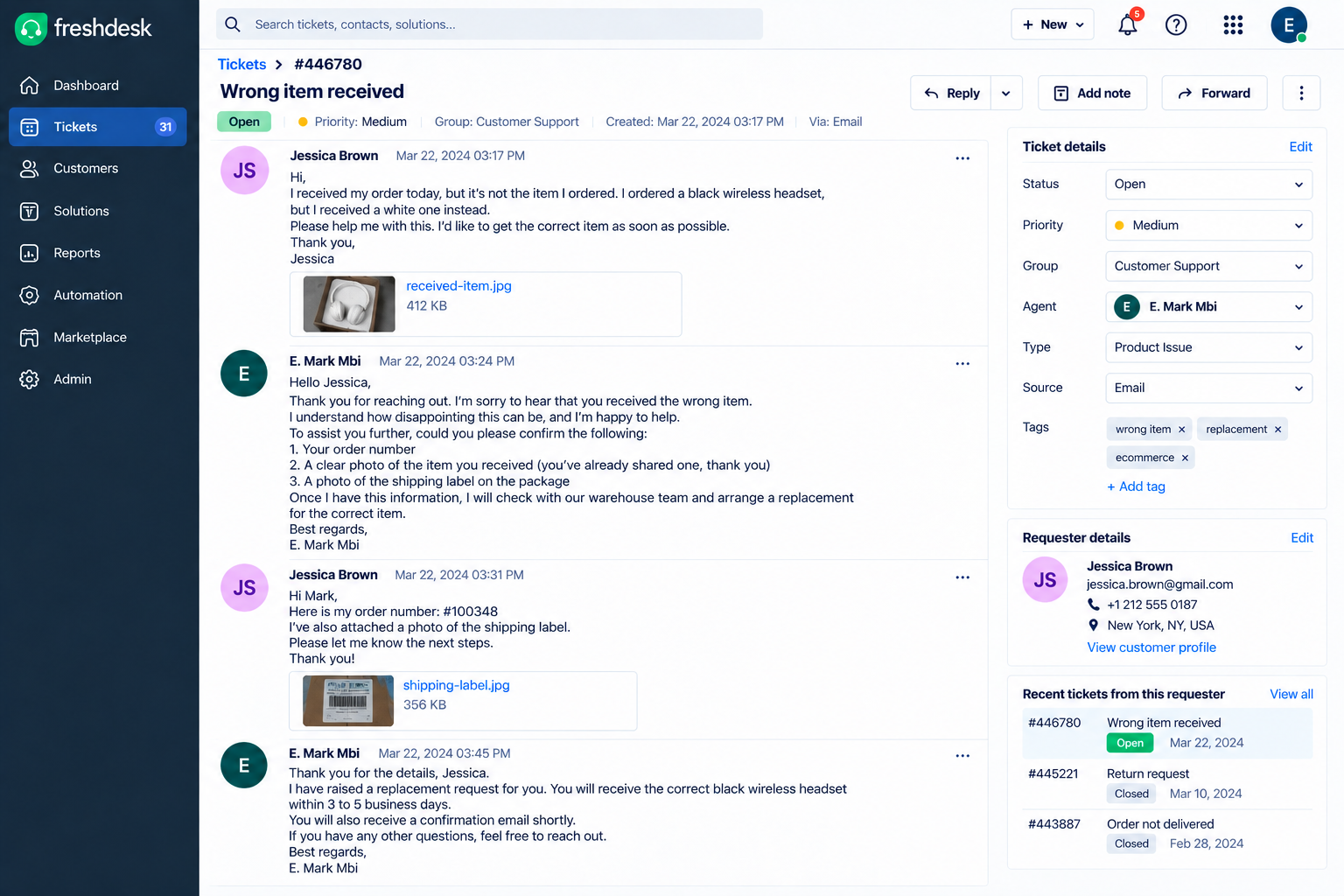Open the Type dropdown

point(1208,347)
